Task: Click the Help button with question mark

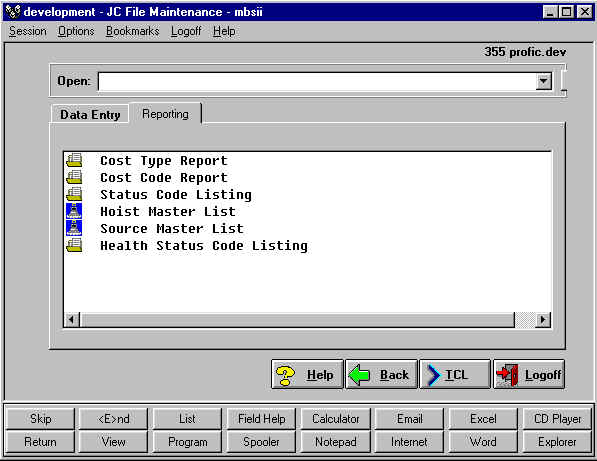Action: [307, 375]
